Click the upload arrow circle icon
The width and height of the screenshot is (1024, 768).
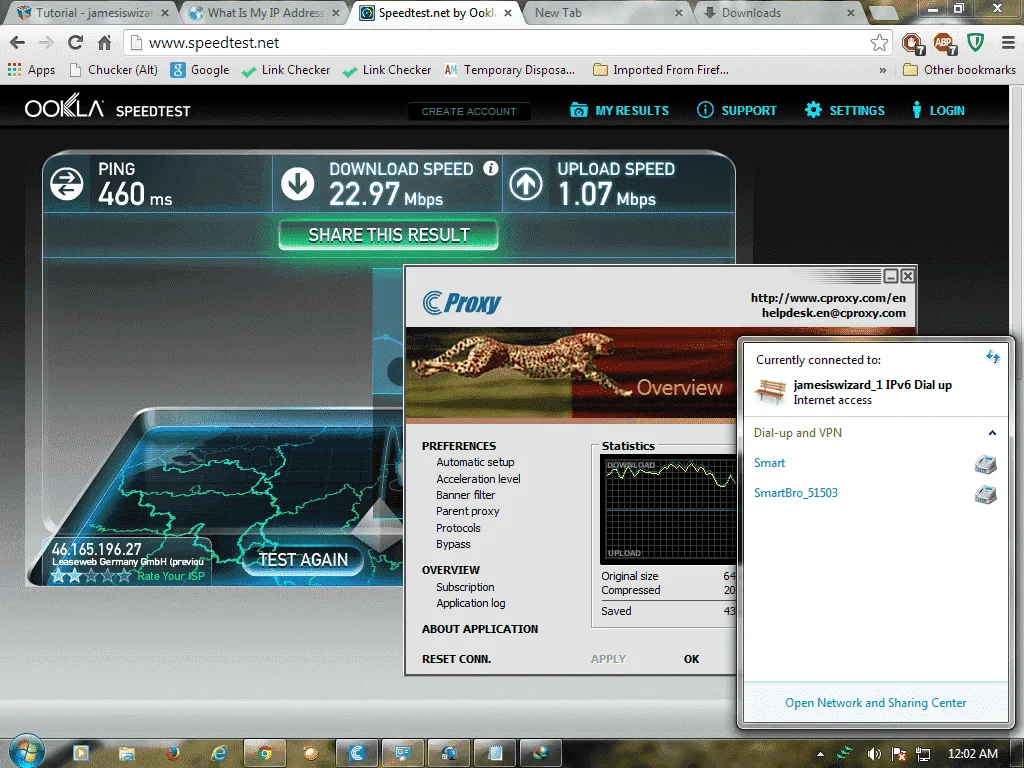pos(526,184)
